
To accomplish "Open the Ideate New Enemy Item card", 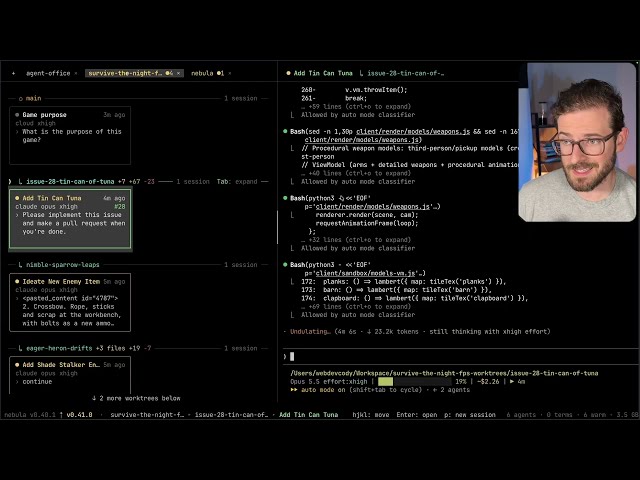I will click(70, 302).
